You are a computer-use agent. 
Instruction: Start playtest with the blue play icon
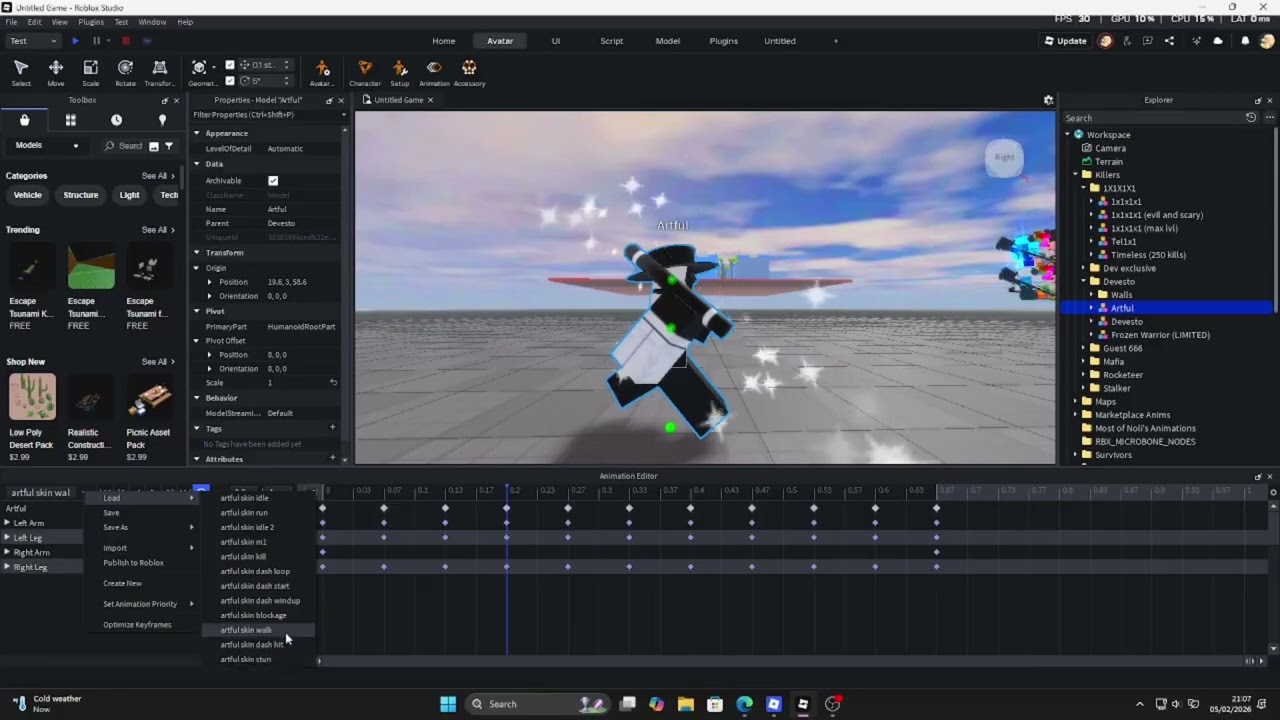pyautogui.click(x=75, y=41)
